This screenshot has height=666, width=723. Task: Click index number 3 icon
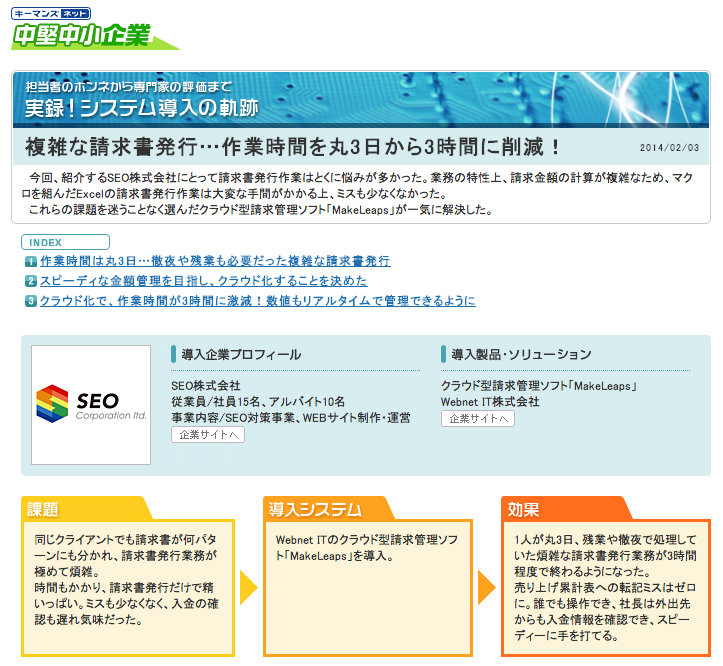tap(31, 301)
